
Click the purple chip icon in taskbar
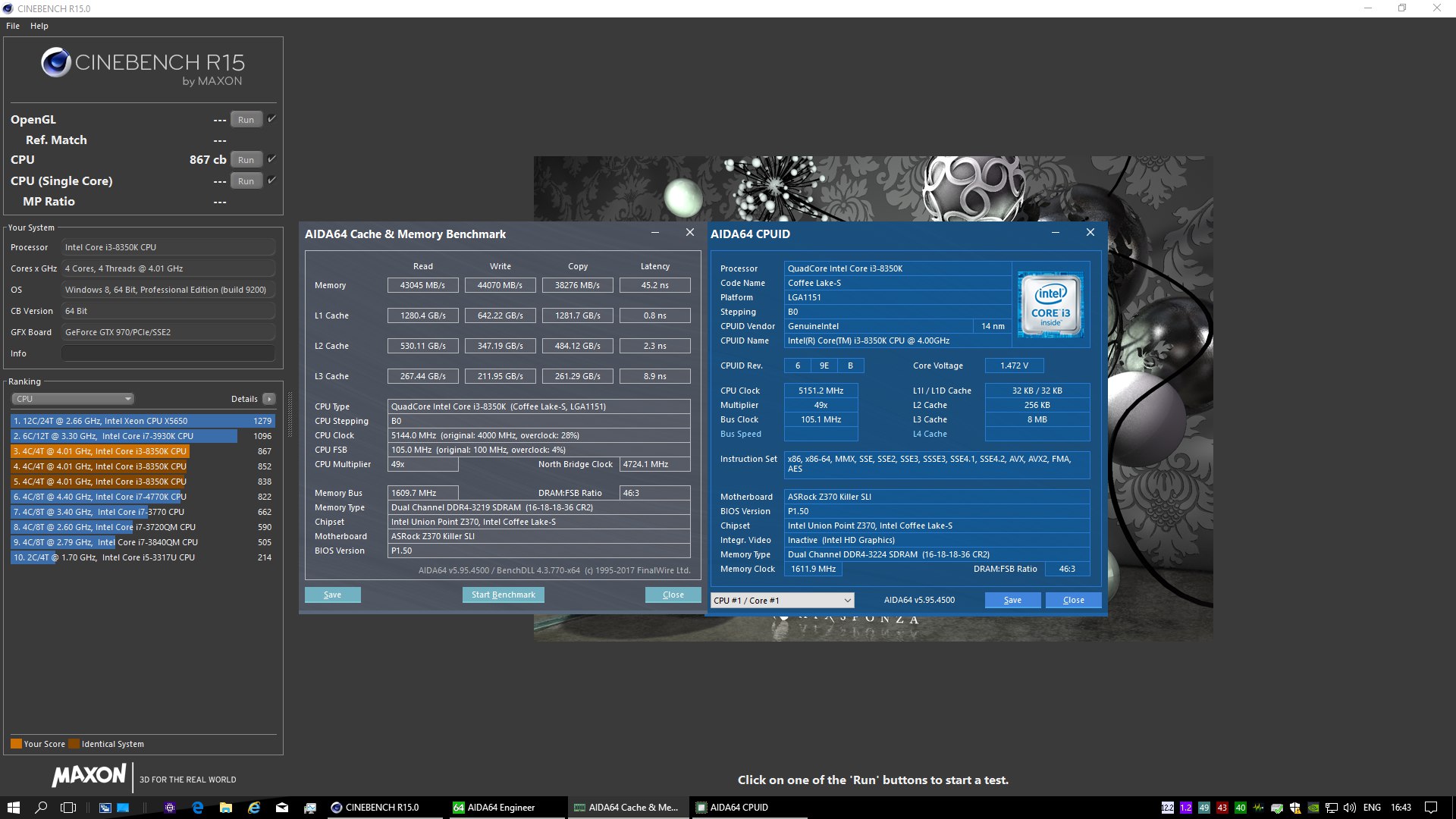170,808
